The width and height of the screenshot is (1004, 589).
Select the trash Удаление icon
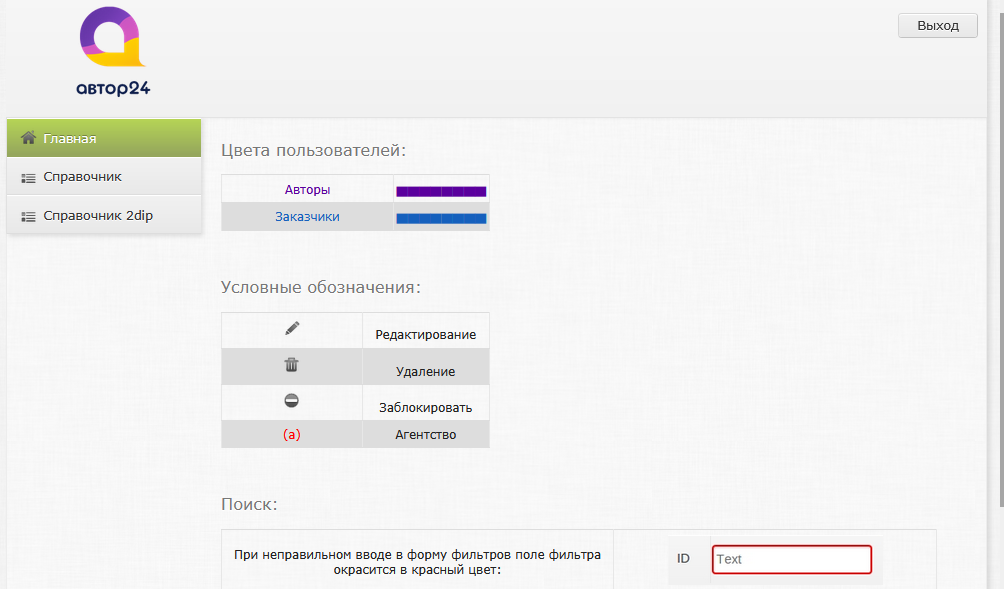click(290, 365)
